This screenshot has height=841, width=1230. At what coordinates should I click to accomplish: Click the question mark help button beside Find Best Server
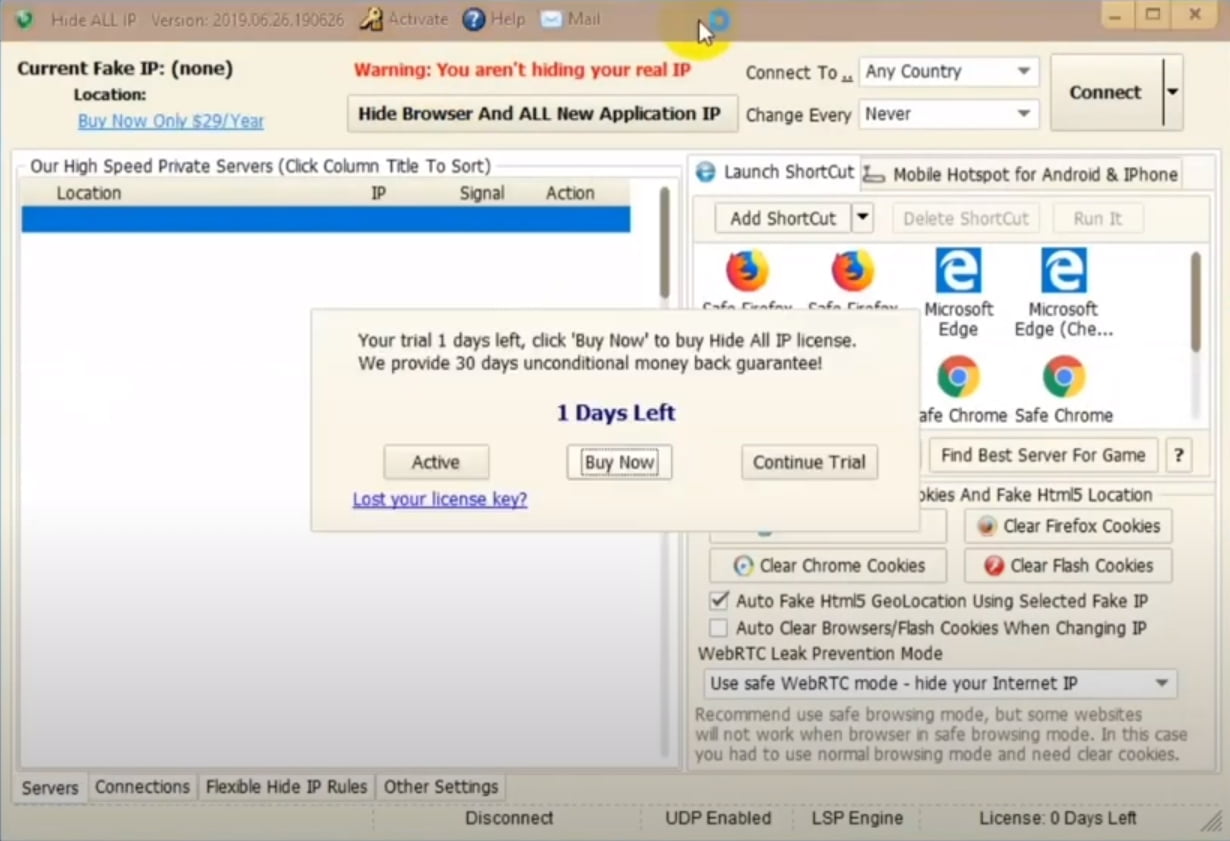1178,455
